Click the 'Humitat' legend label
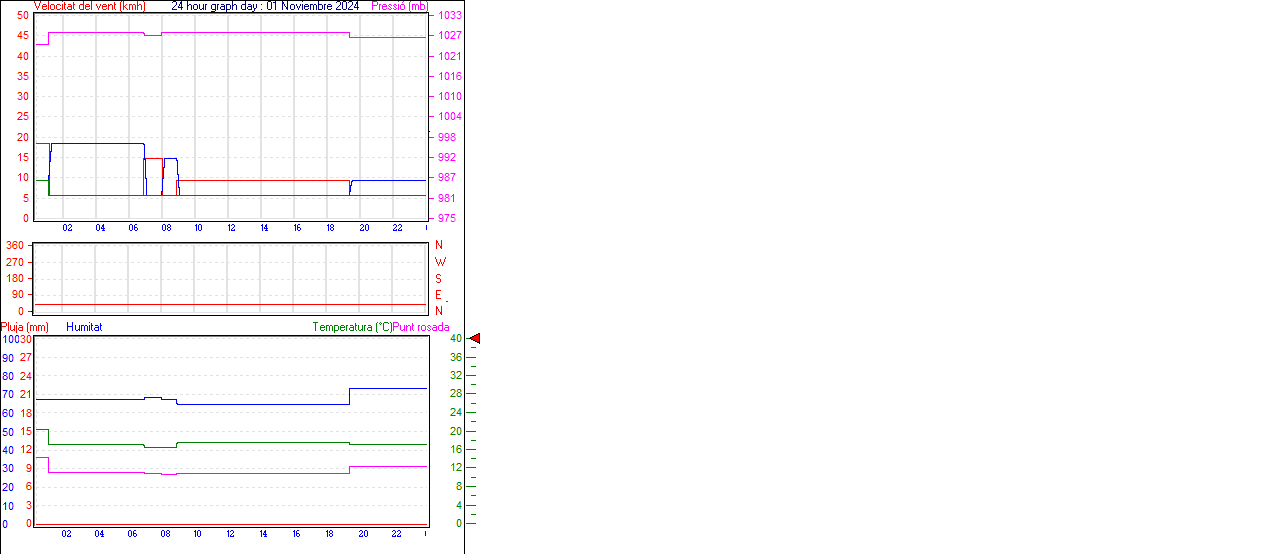The width and height of the screenshot is (1280, 554). click(84, 327)
